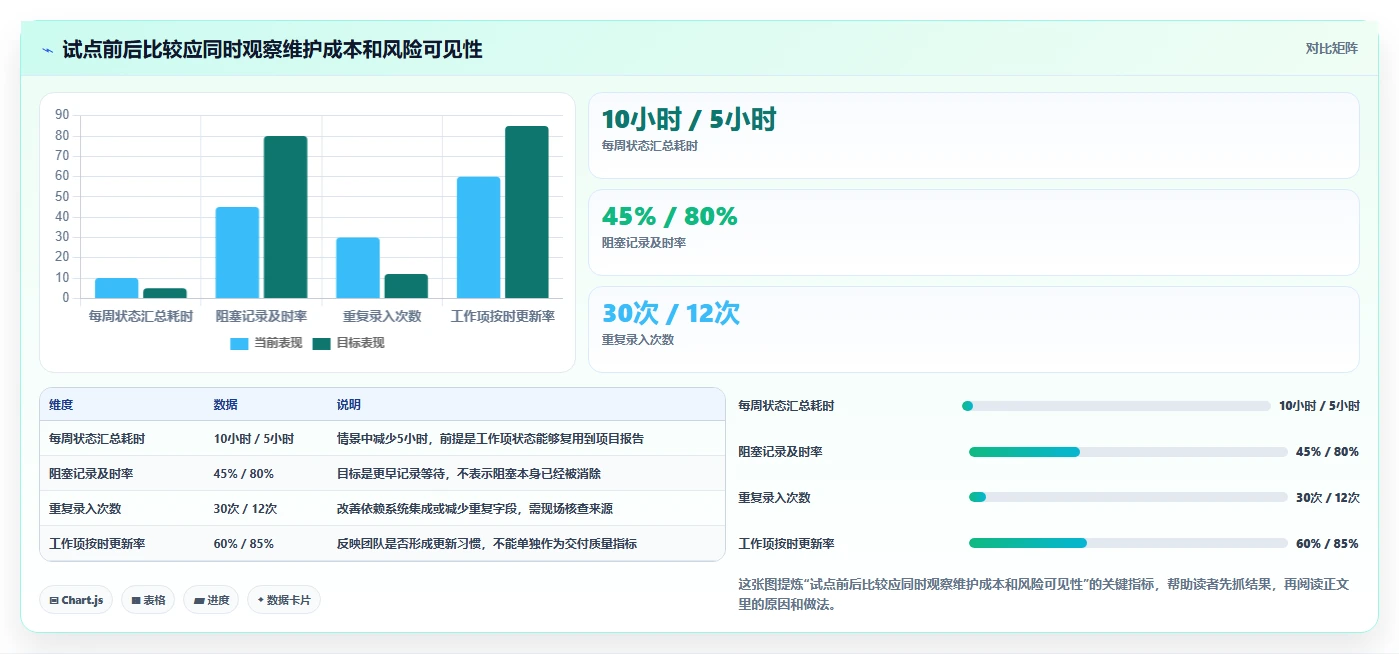Click table cell 60% / 85%
The height and width of the screenshot is (654, 1399).
coord(244,544)
